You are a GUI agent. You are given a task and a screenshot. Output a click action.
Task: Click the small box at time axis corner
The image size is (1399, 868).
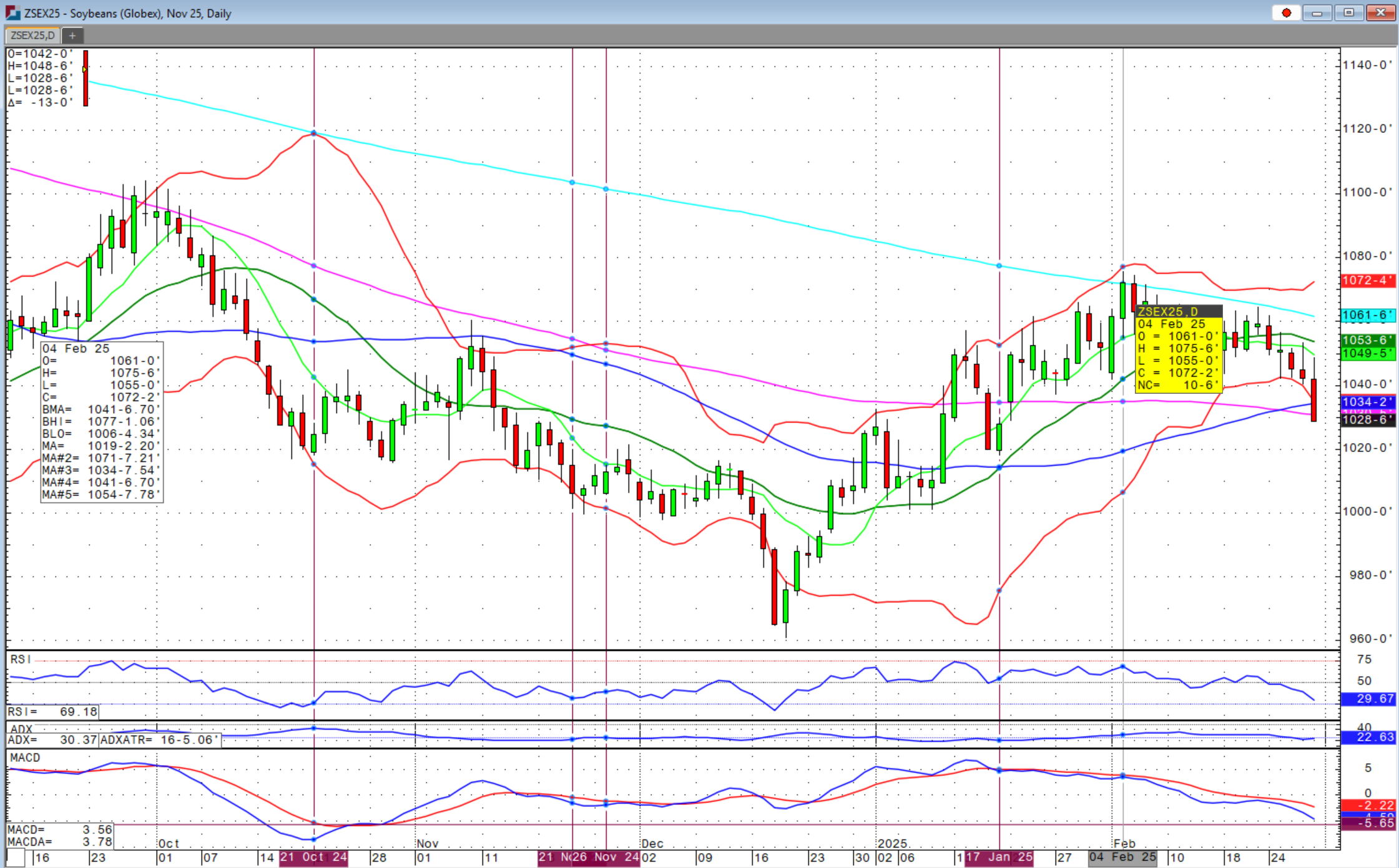tap(16, 858)
